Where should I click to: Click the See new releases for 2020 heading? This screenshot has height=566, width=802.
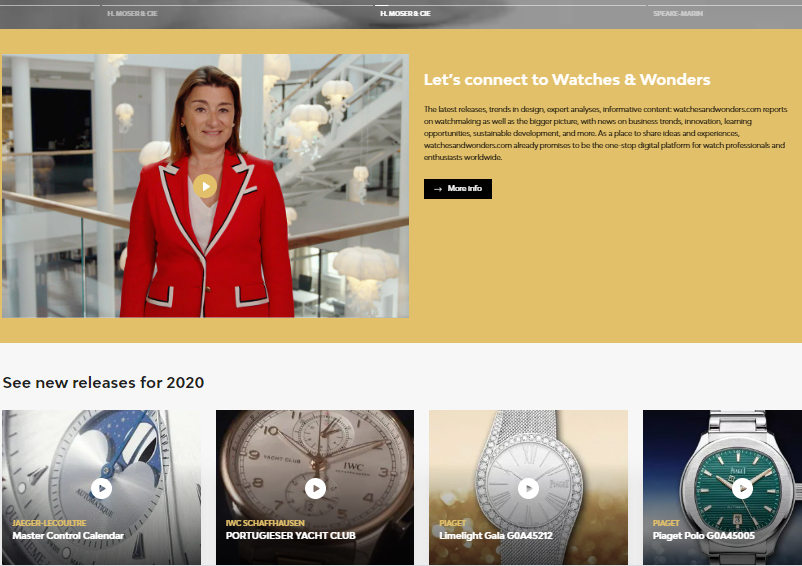[x=103, y=383]
